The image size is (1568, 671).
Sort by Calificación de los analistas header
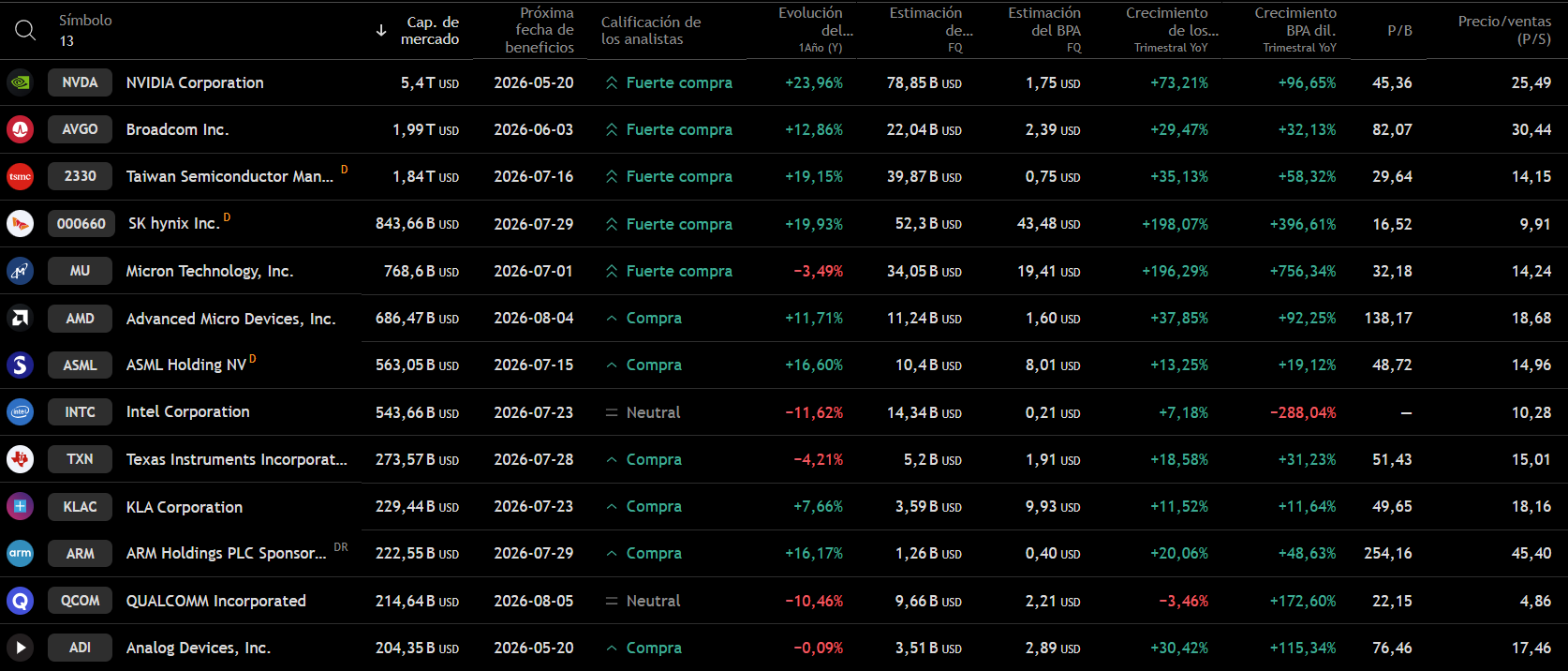[651, 30]
